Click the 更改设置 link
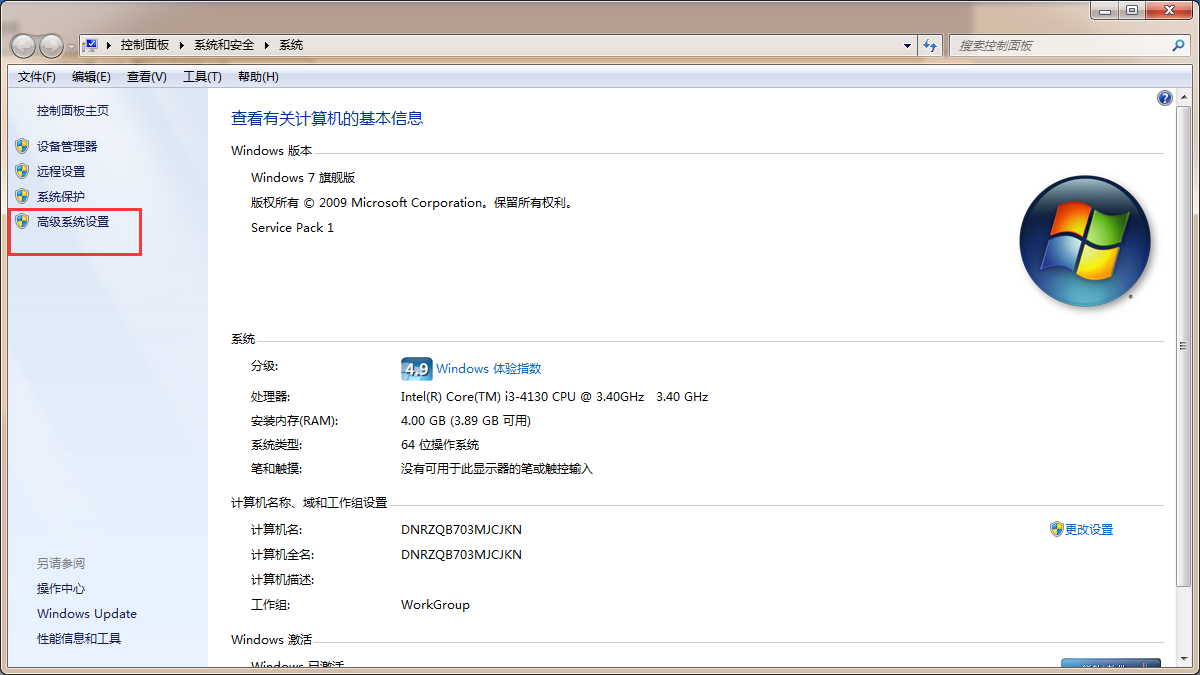This screenshot has height=675, width=1200. point(1089,530)
